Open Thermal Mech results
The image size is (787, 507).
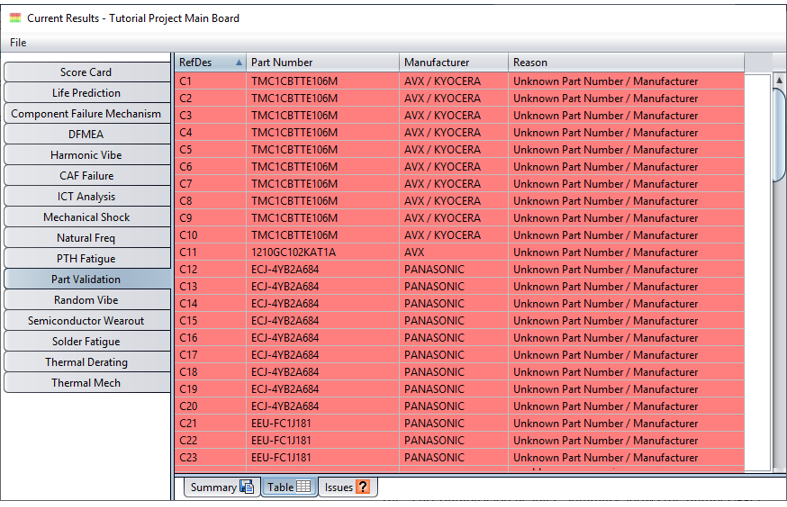(86, 383)
